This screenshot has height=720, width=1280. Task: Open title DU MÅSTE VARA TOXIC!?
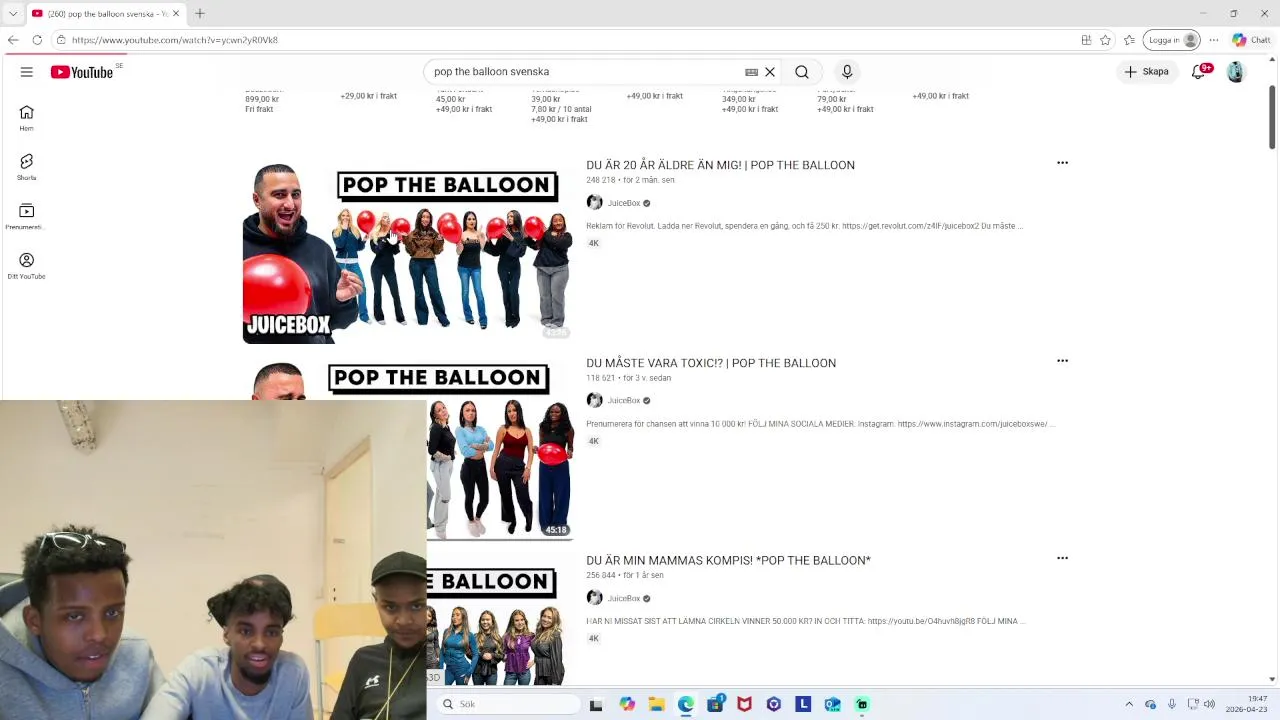click(711, 363)
